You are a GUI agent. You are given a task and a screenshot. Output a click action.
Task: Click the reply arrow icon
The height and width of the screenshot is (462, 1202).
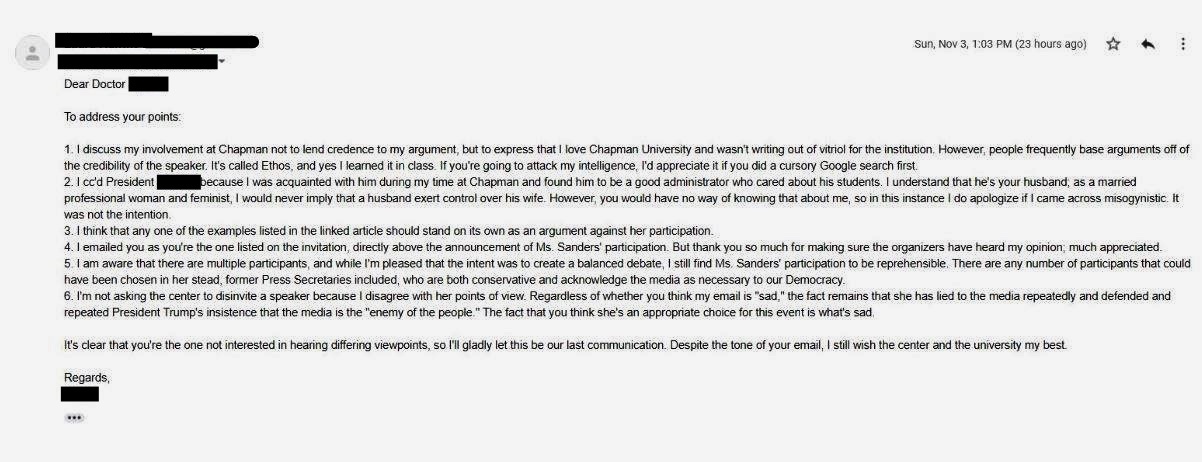1148,44
